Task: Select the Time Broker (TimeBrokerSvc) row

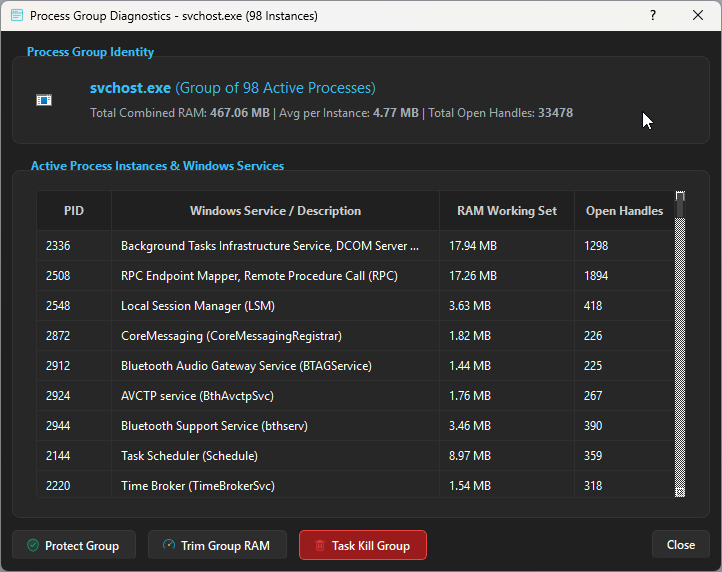Action: [355, 484]
